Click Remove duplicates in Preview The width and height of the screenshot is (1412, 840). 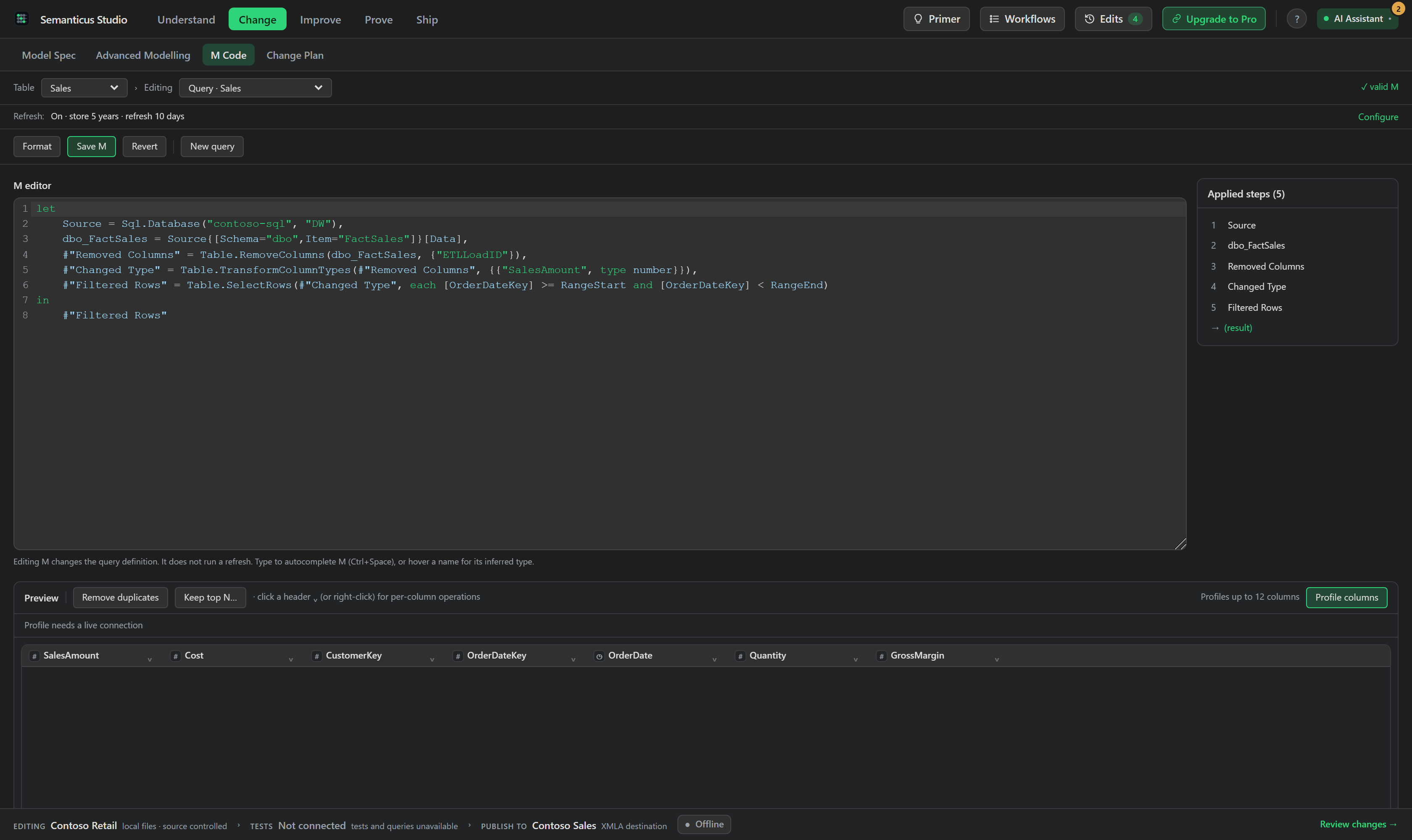coord(120,597)
